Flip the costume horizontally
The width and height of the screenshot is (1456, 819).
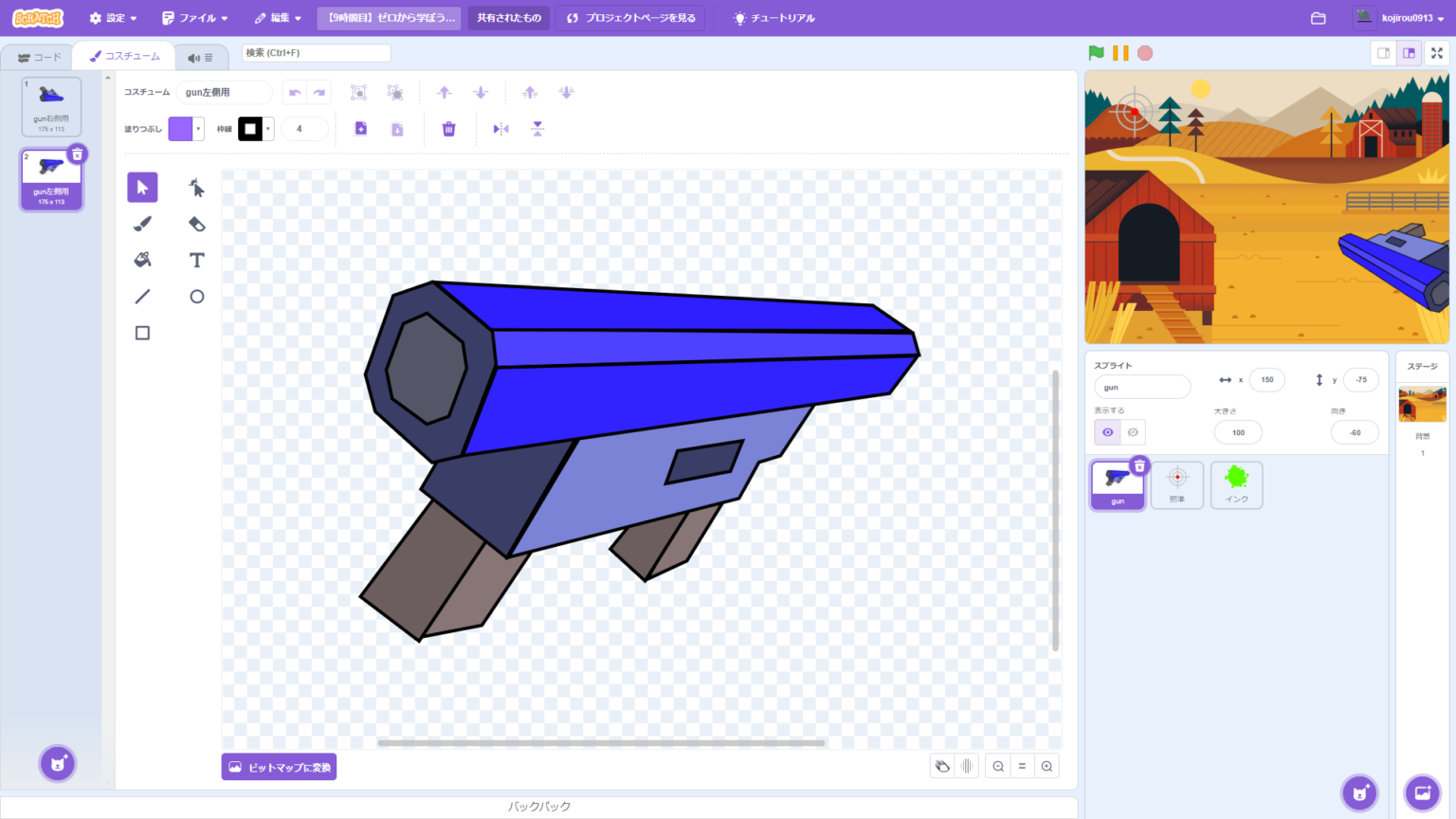coord(500,128)
